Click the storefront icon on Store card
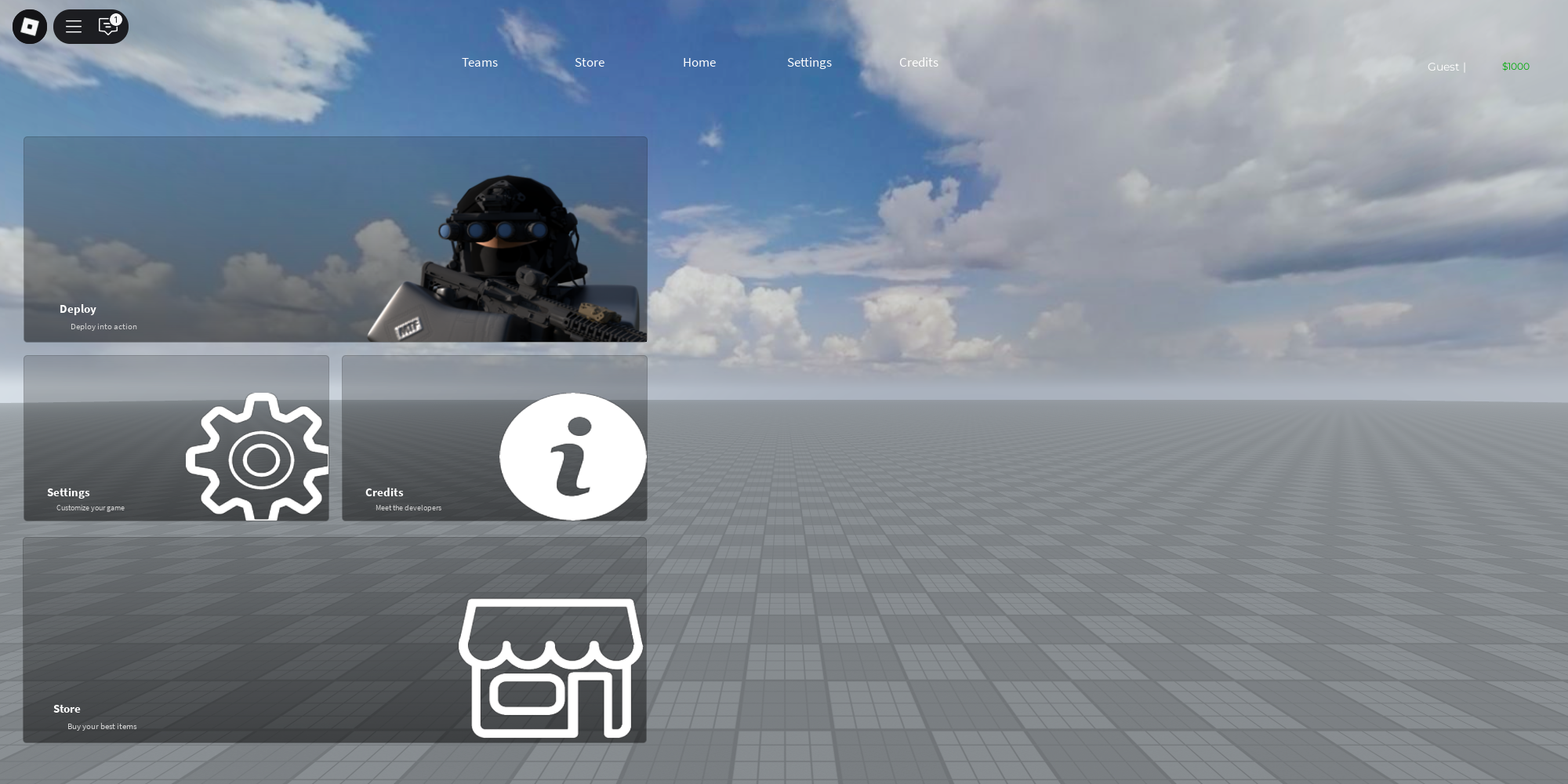Image resolution: width=1568 pixels, height=784 pixels. pyautogui.click(x=549, y=668)
